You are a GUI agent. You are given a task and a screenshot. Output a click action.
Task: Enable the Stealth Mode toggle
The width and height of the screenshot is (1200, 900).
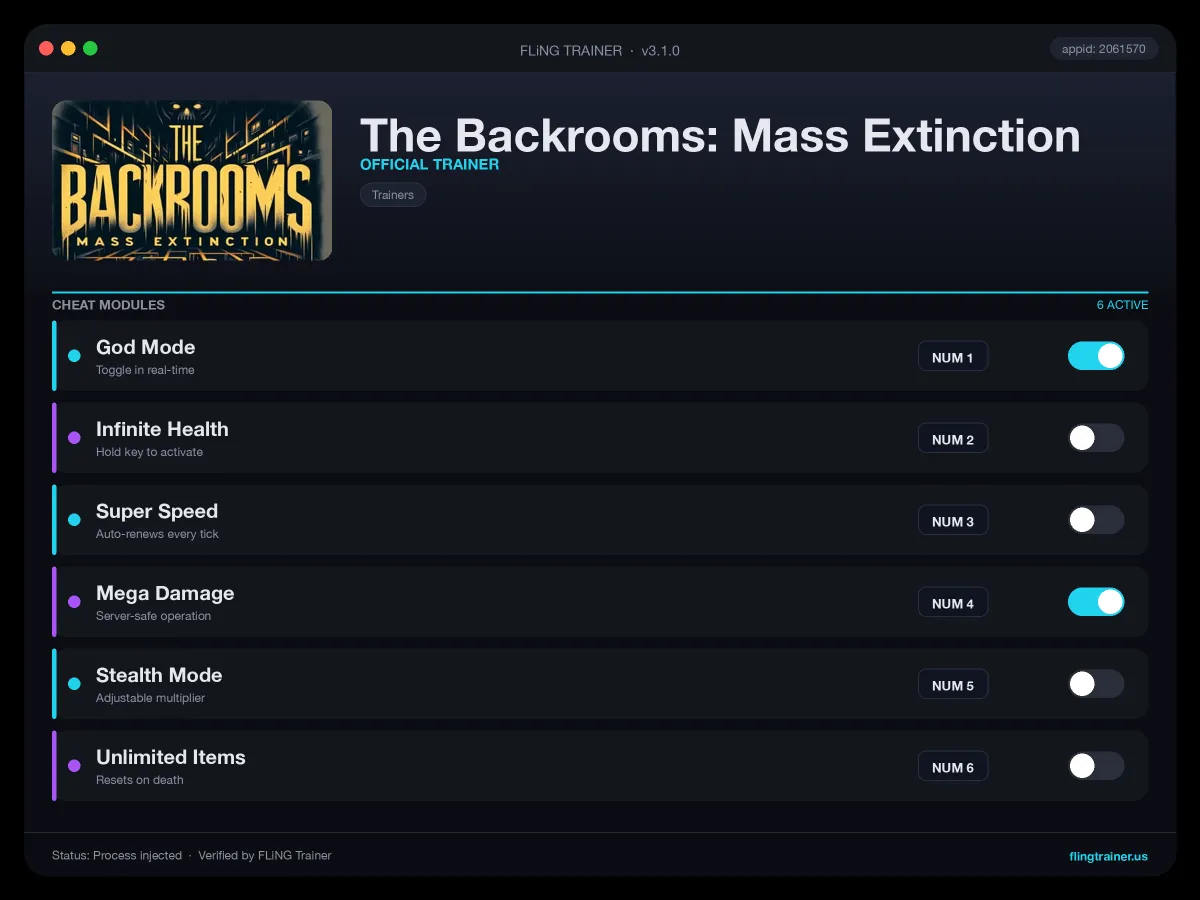(x=1096, y=684)
